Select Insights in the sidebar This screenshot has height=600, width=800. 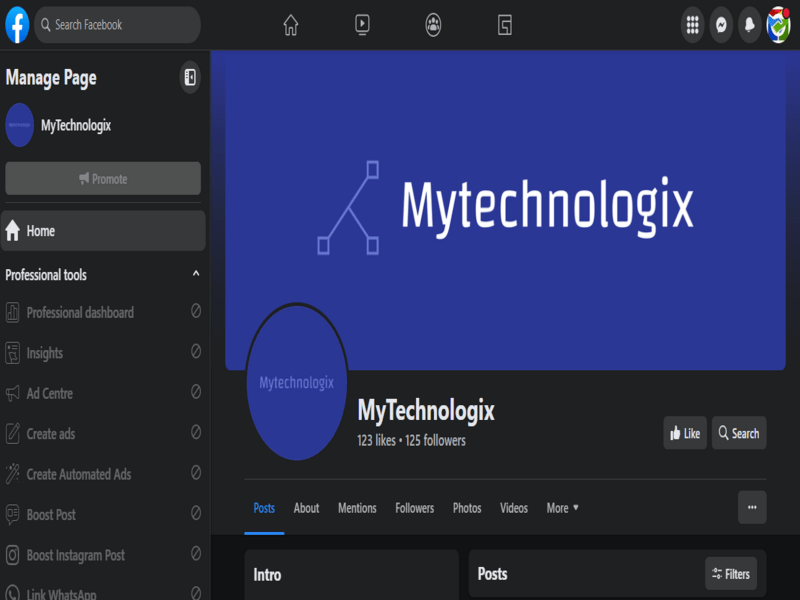pos(45,353)
